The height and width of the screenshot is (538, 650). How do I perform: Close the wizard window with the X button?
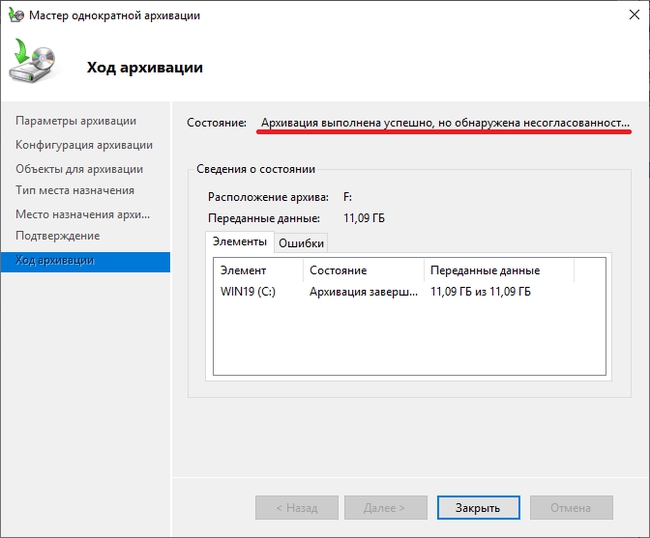pos(633,15)
